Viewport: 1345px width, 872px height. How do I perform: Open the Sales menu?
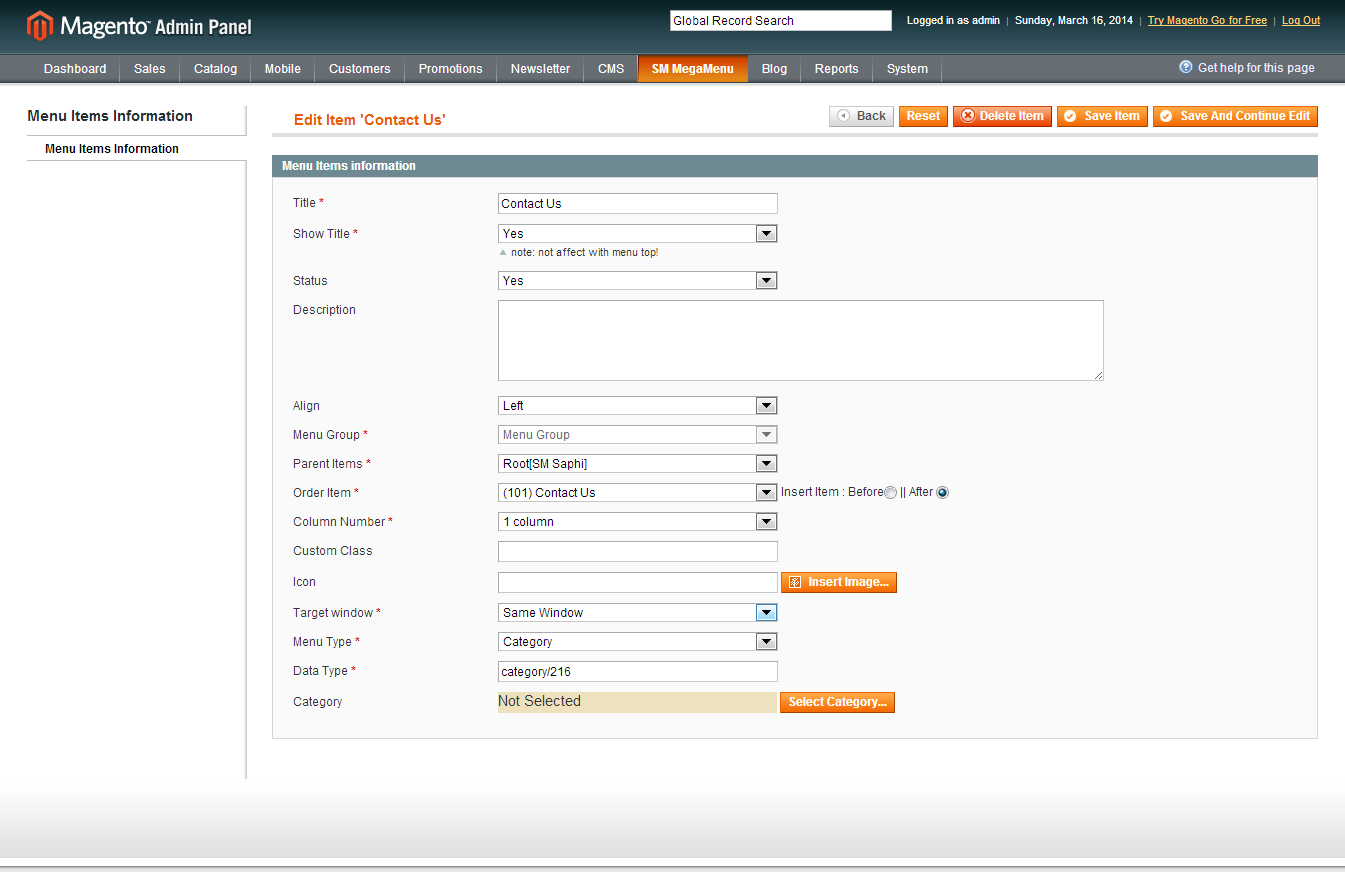150,69
